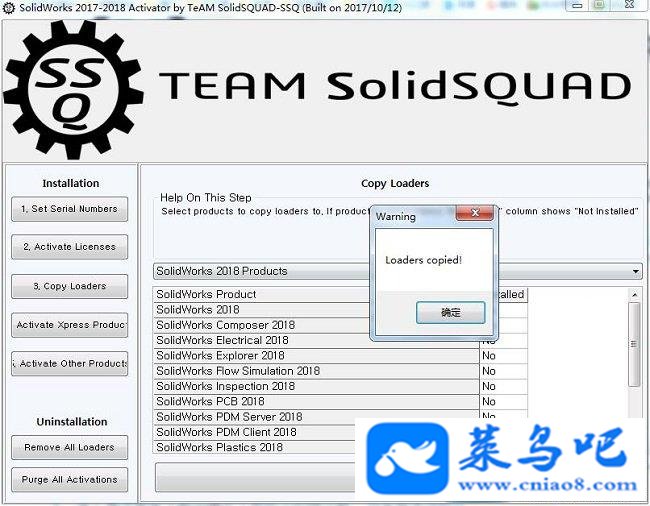The height and width of the screenshot is (506, 650).
Task: Select 'SolidWorks Electrical 2018' row
Action: 317,340
